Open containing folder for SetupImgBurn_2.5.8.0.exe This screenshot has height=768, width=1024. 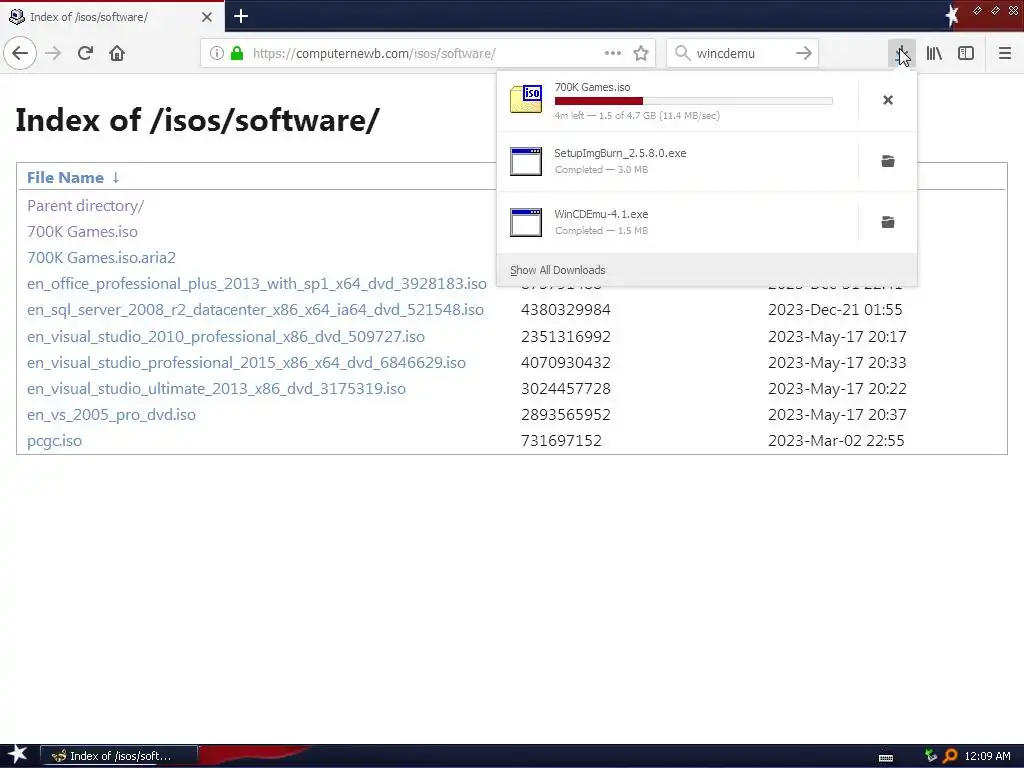tap(888, 161)
